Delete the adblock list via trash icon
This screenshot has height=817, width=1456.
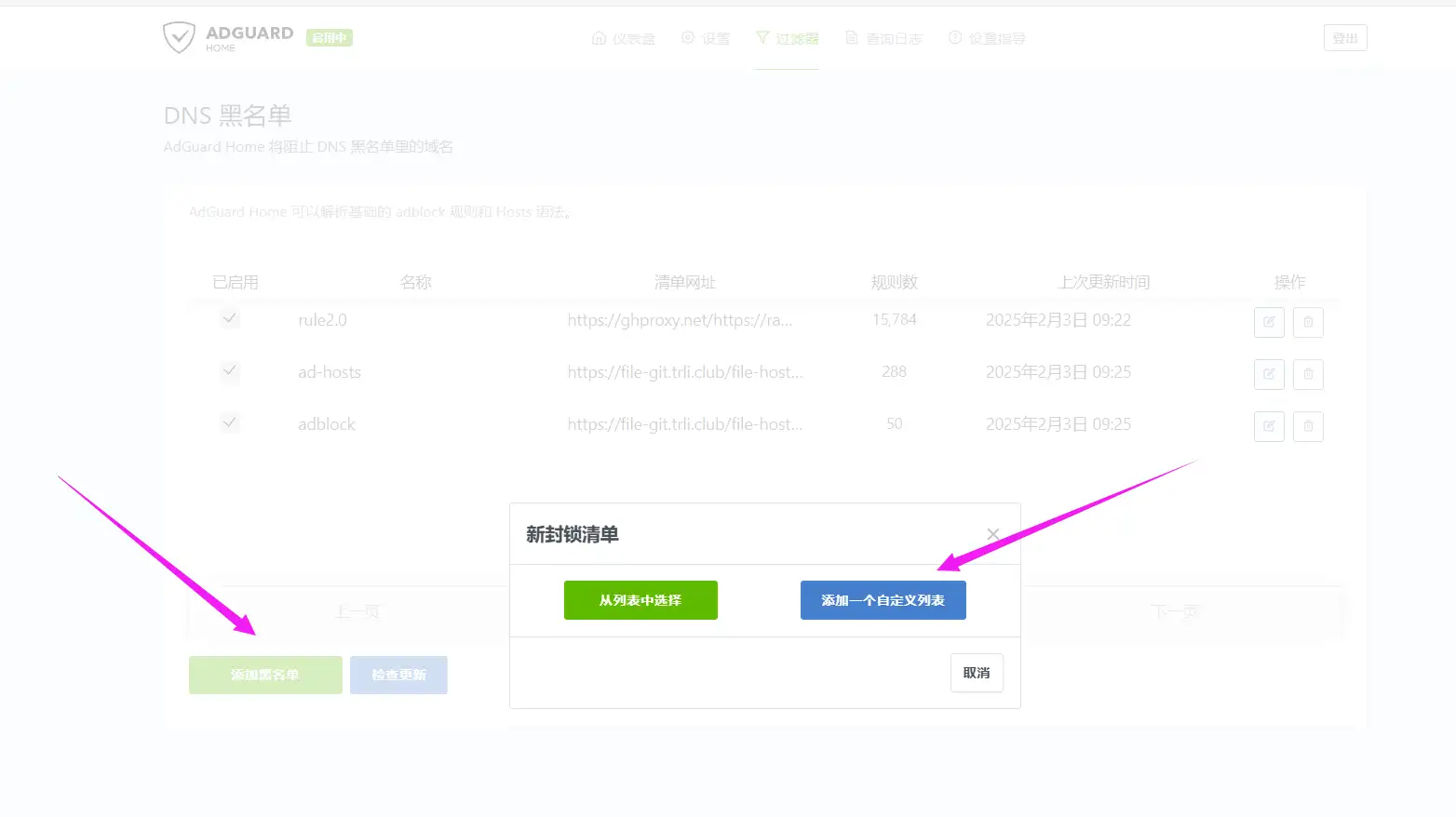1308,426
